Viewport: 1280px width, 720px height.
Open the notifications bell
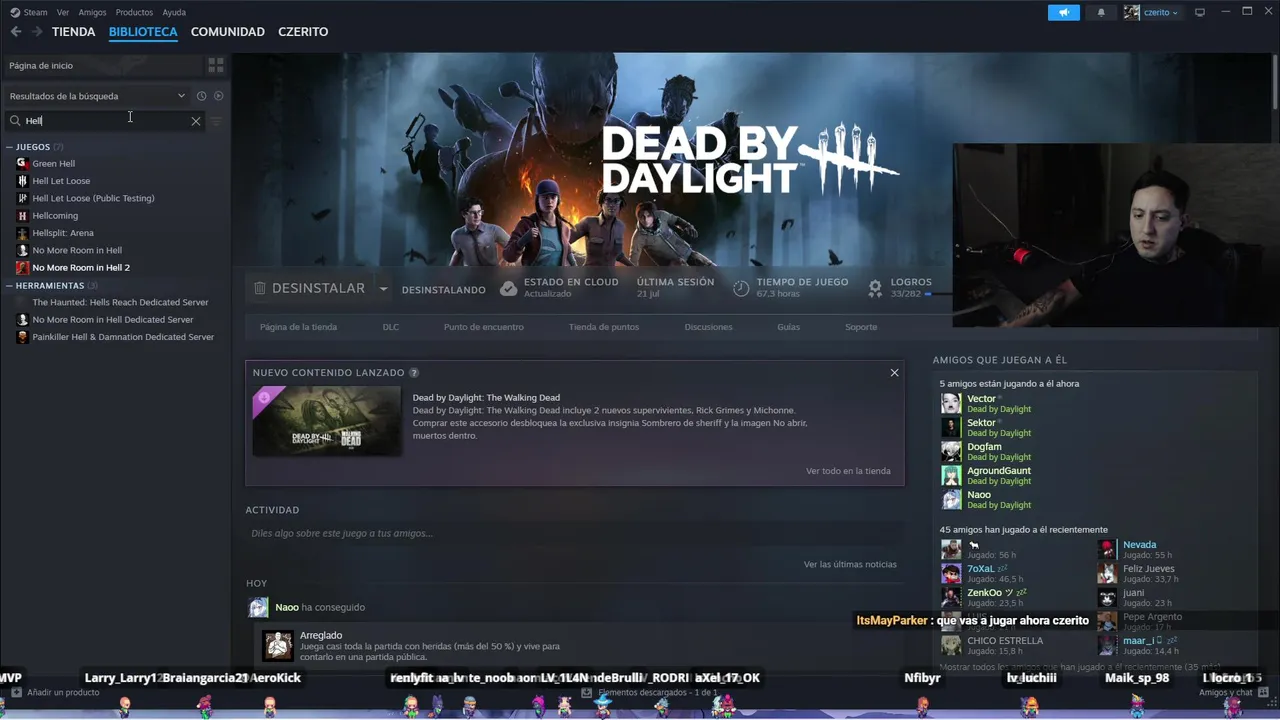click(1101, 12)
